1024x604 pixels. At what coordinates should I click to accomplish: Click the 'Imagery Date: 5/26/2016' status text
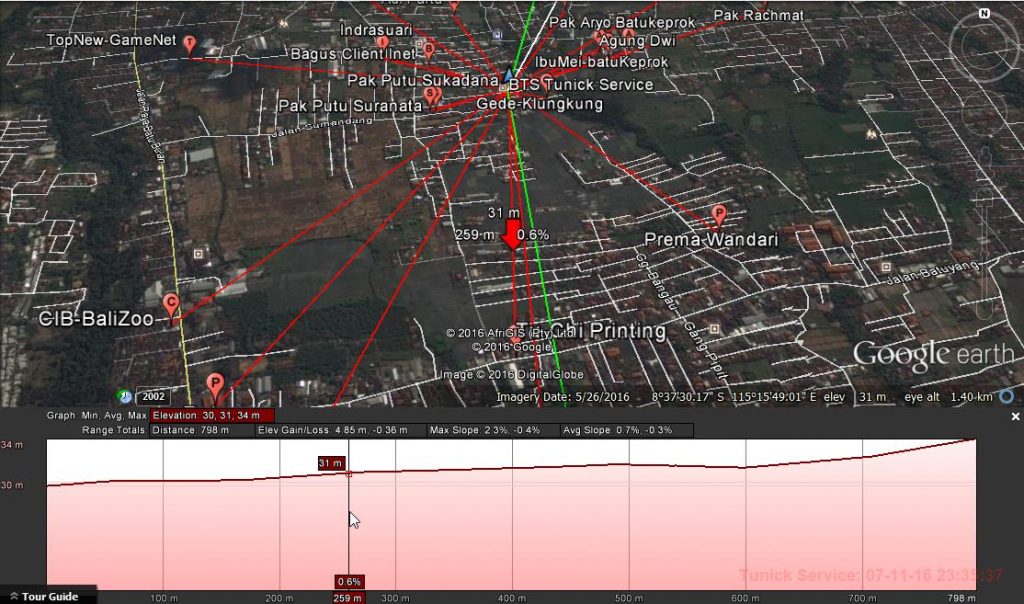tap(563, 397)
